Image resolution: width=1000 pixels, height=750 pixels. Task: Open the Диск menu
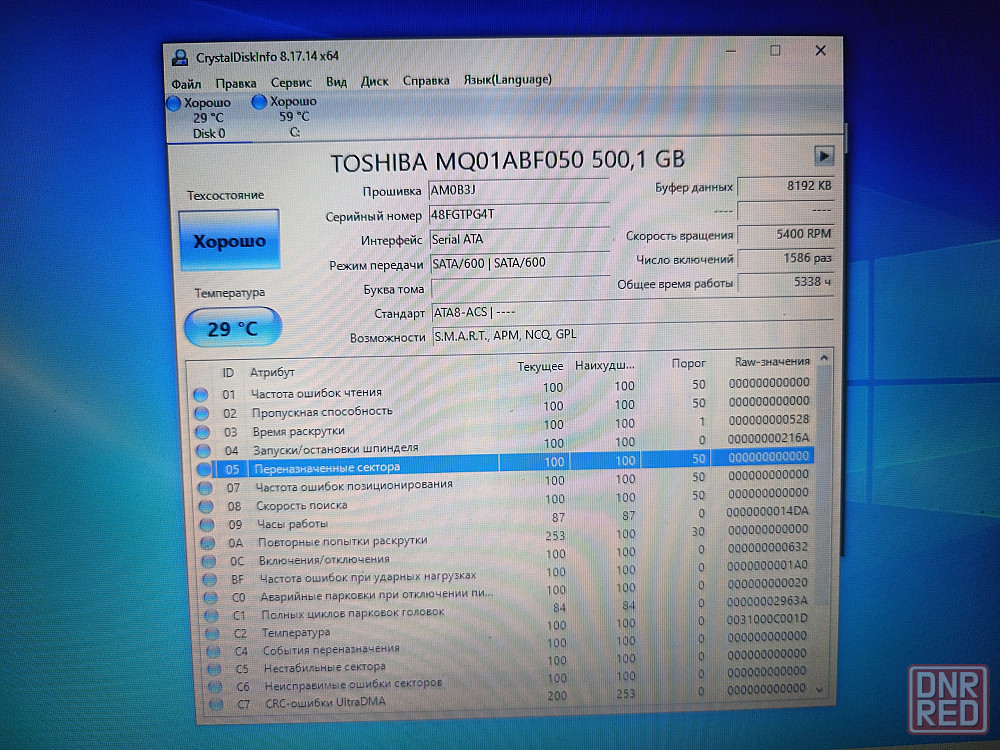[374, 82]
